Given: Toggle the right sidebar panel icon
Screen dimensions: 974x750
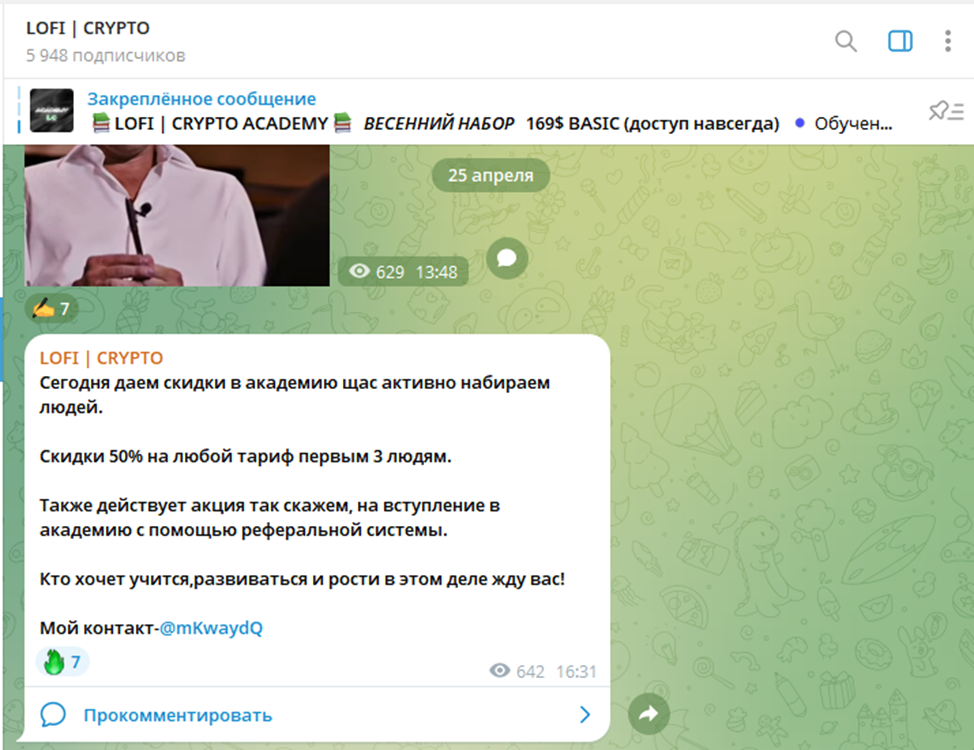Looking at the screenshot, I should click(x=900, y=41).
